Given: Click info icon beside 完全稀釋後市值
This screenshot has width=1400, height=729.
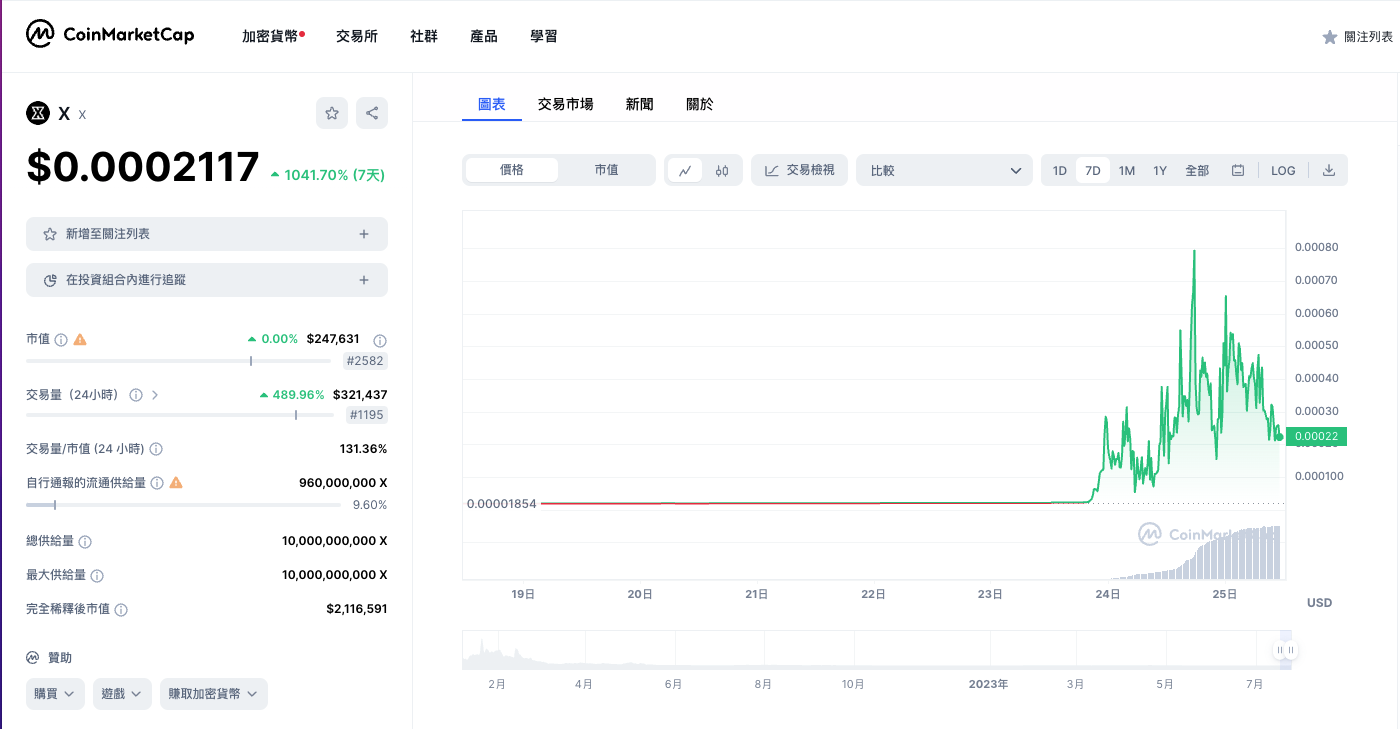Looking at the screenshot, I should coord(121,609).
